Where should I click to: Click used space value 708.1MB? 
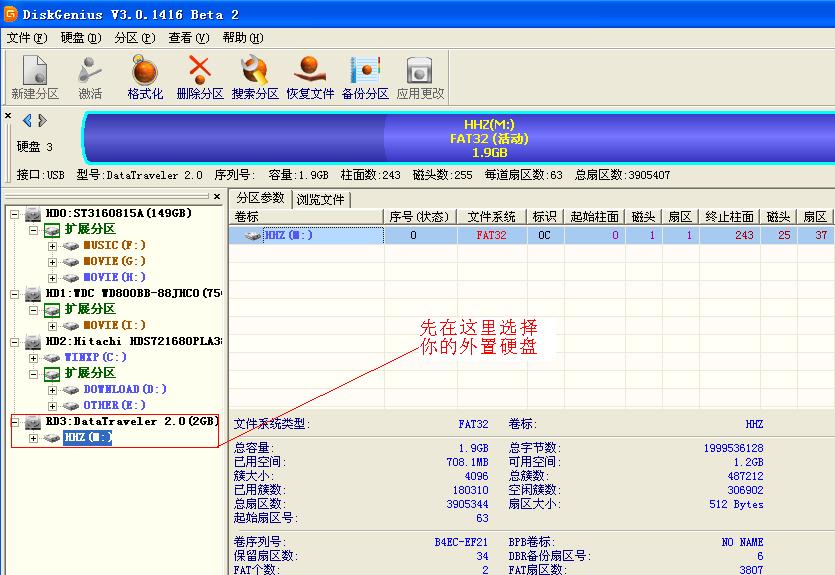[467, 462]
